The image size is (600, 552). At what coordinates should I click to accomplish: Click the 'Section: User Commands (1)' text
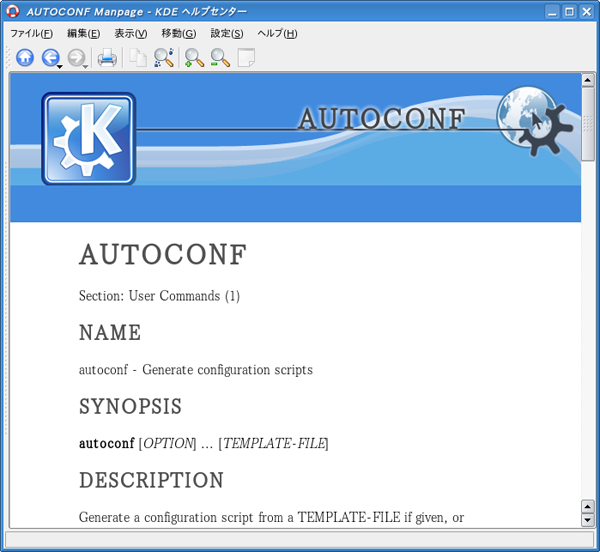[159, 296]
